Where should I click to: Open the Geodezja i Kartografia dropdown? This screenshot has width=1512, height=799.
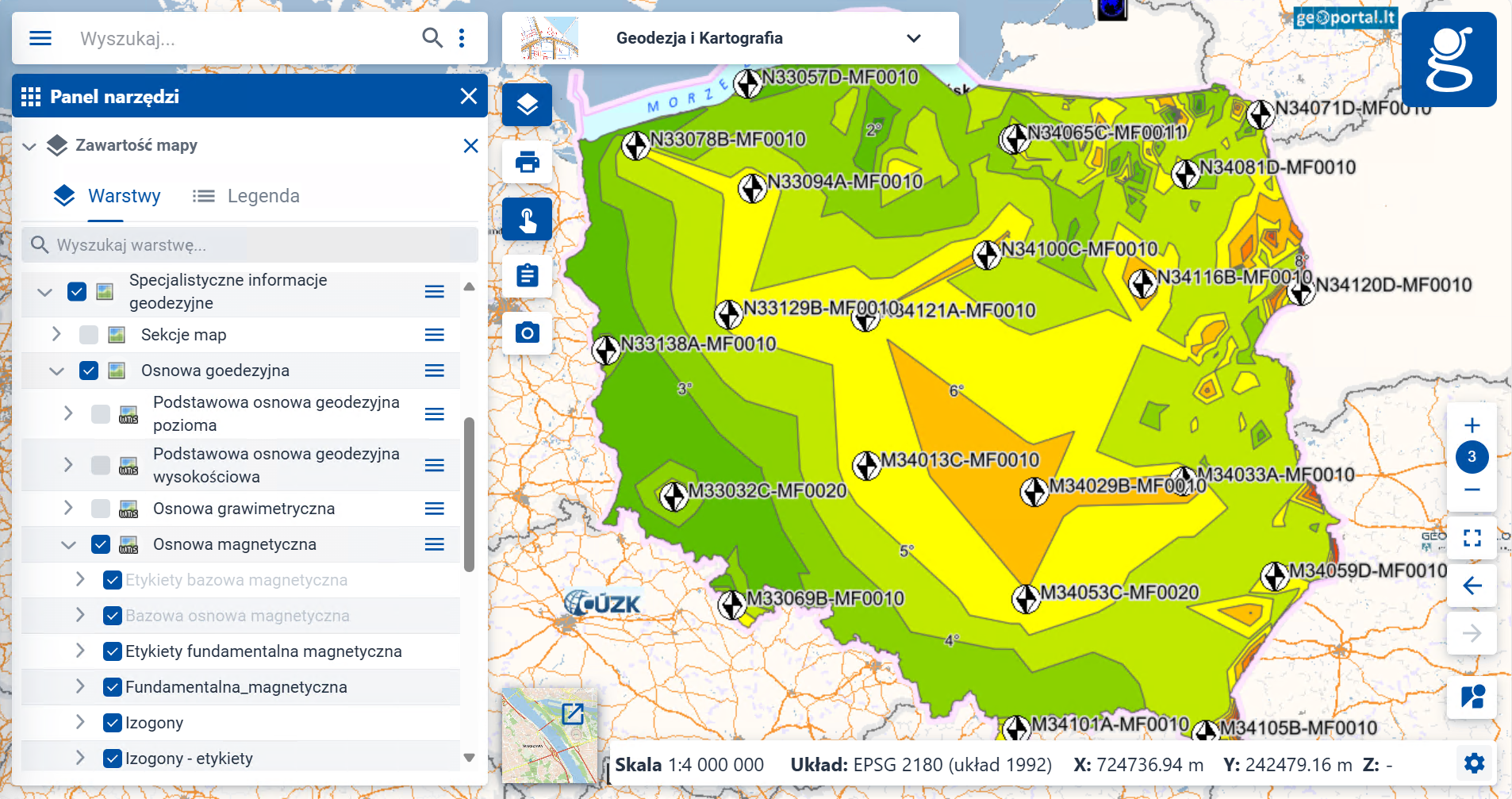pos(914,37)
